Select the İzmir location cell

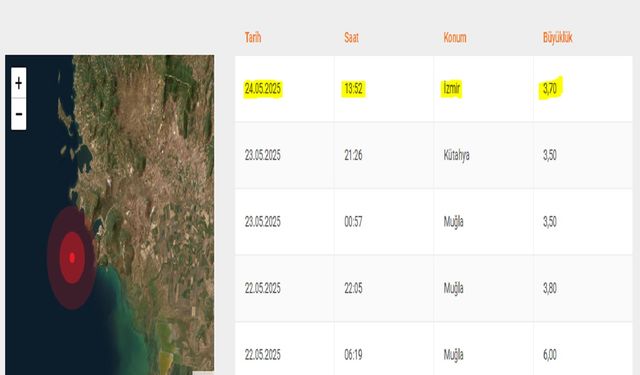click(x=451, y=89)
